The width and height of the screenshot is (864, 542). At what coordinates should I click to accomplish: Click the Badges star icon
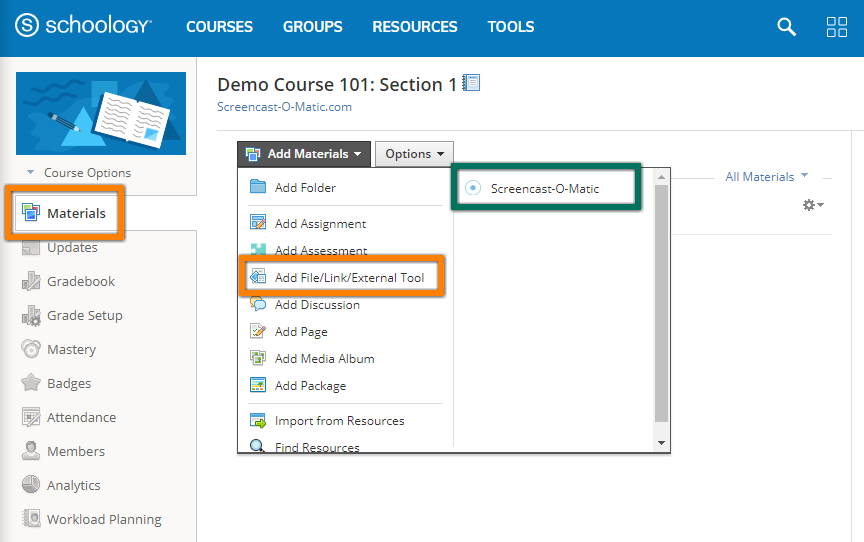[31, 383]
